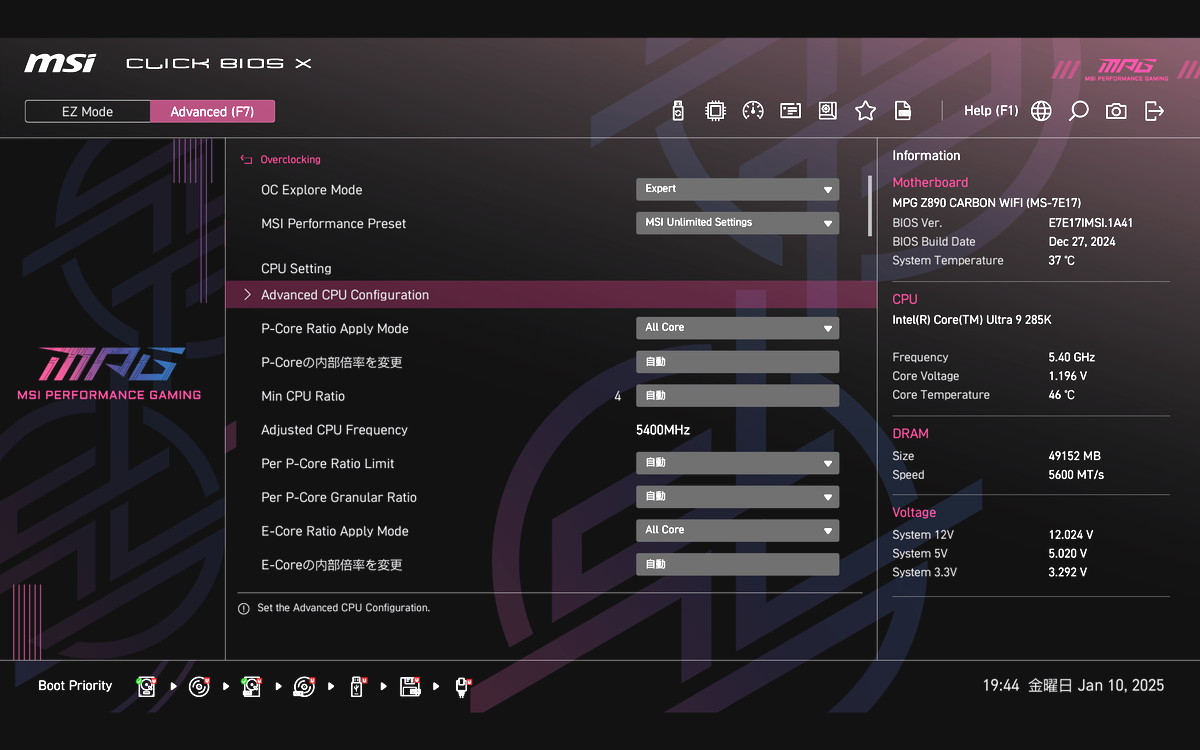Viewport: 1200px width, 750px height.
Task: Click the MSI Performance Preset label
Action: click(333, 224)
